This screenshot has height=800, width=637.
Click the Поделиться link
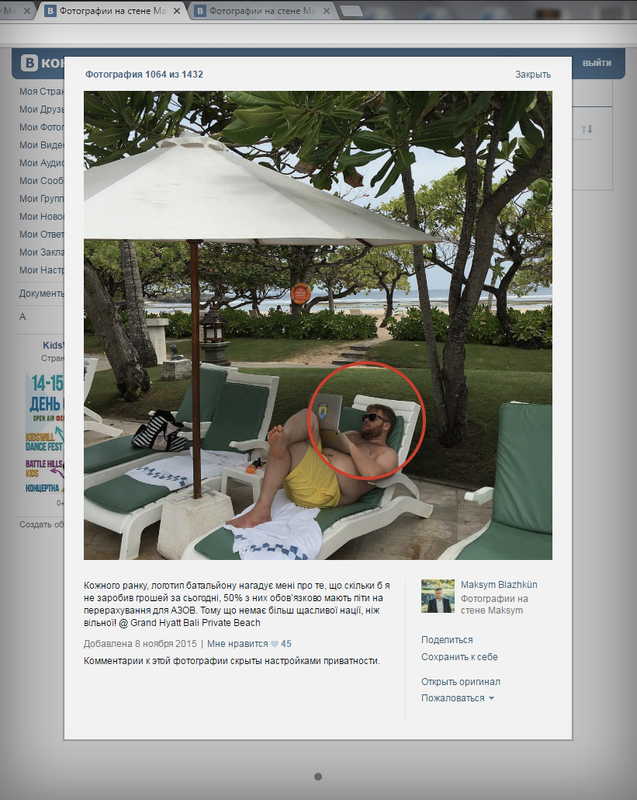[x=447, y=640]
